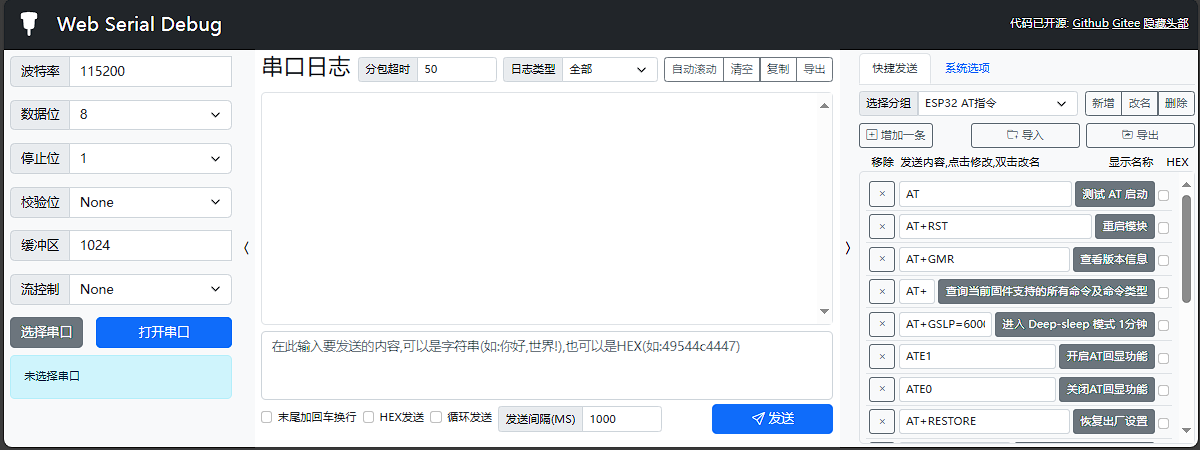The width and height of the screenshot is (1200, 450).
Task: Click the 打开串口 button
Action: [163, 332]
